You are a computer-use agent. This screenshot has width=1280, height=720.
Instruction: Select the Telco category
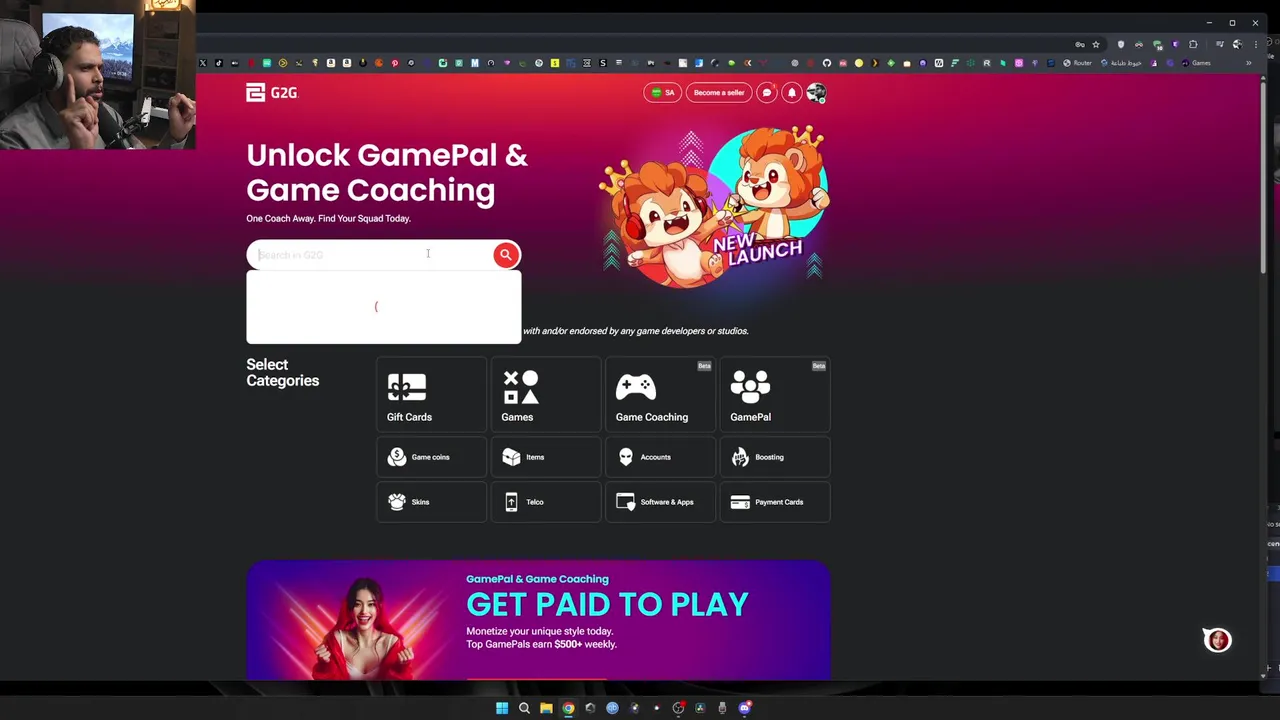[546, 502]
